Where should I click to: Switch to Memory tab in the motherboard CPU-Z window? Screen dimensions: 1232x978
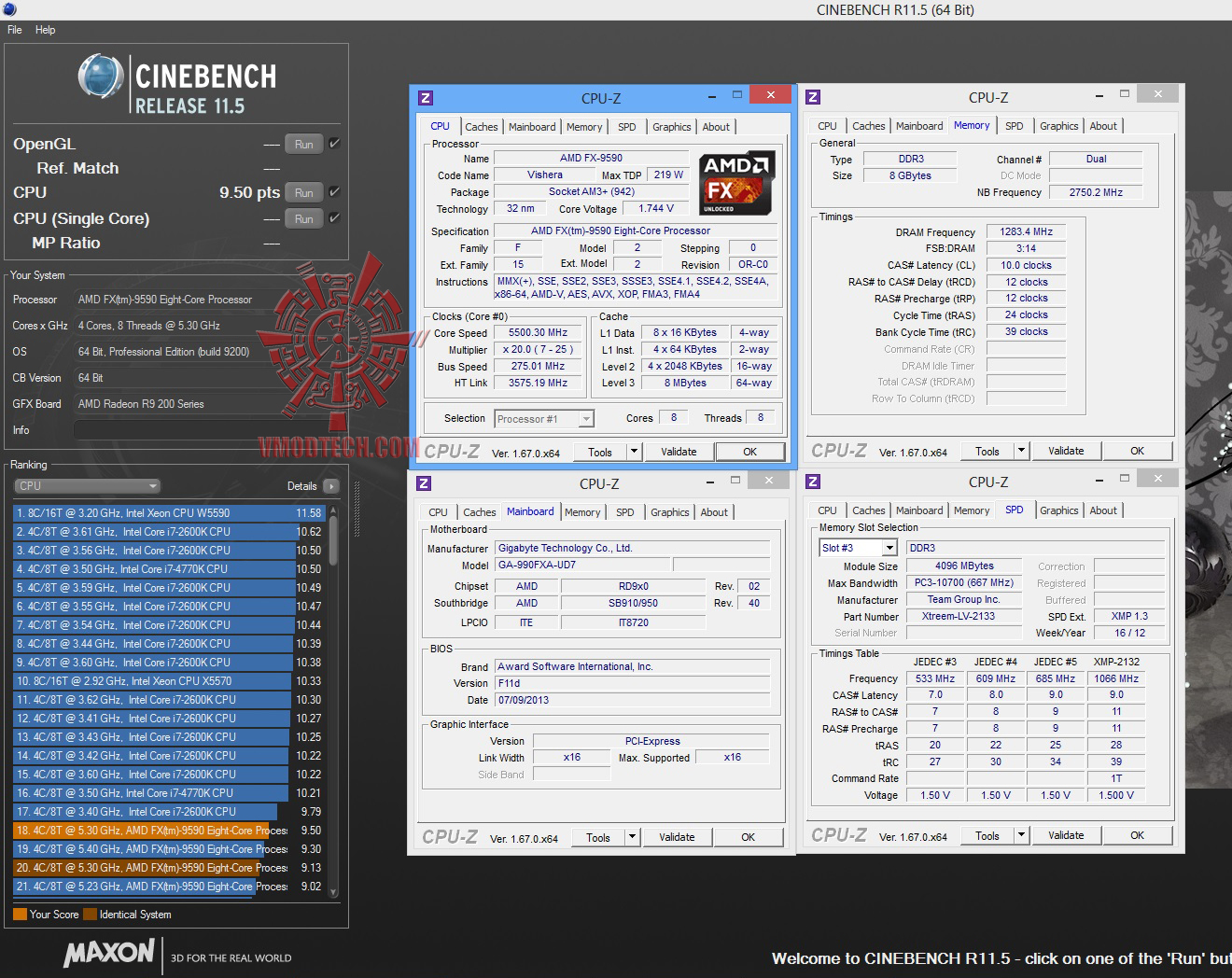tap(582, 512)
